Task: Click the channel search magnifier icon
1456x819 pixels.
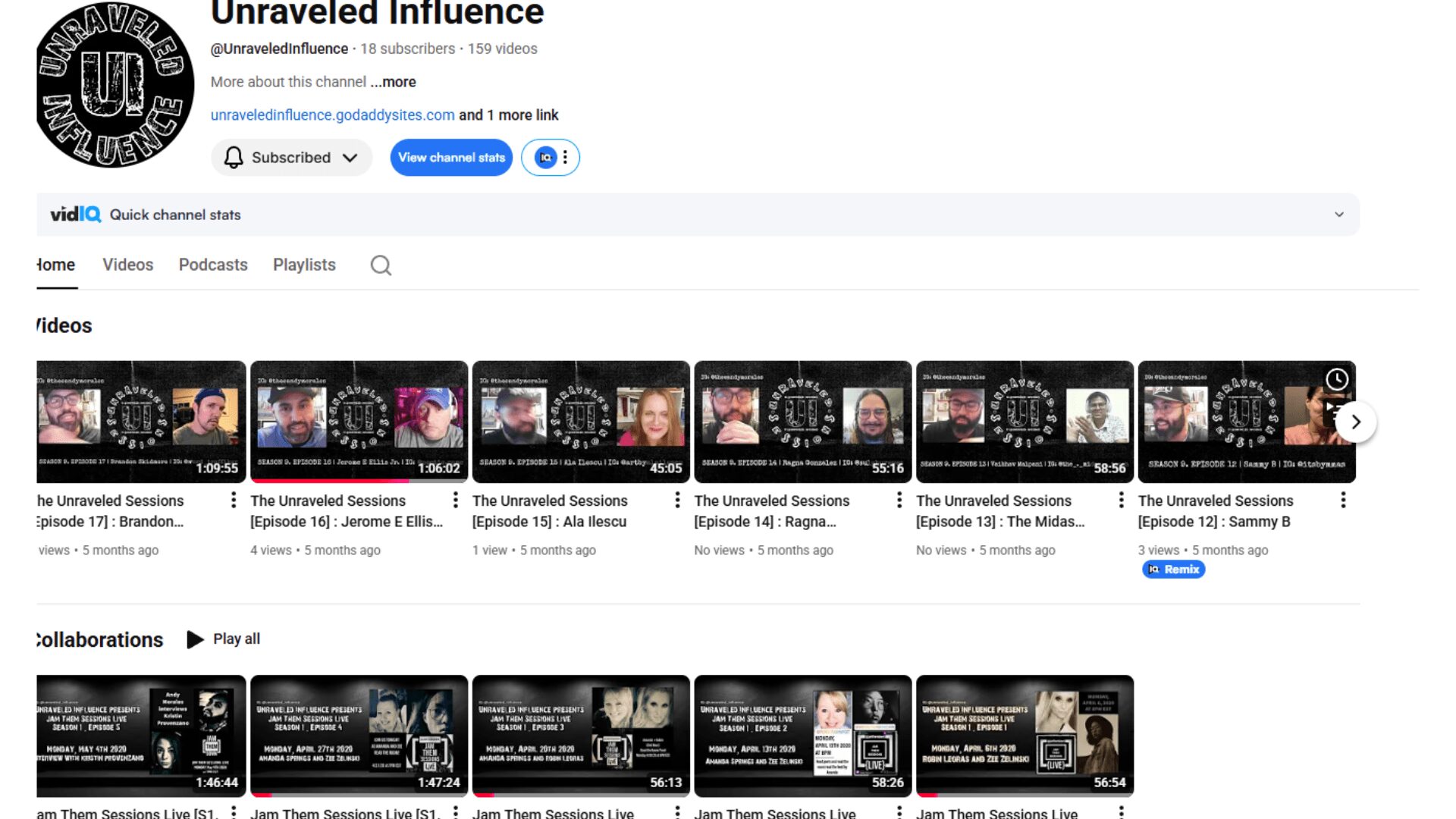Action: tap(381, 265)
